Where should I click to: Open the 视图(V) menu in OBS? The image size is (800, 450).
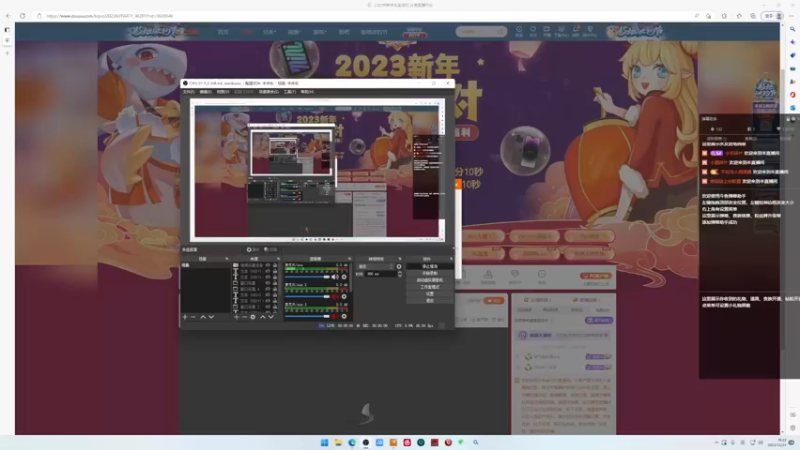point(223,92)
